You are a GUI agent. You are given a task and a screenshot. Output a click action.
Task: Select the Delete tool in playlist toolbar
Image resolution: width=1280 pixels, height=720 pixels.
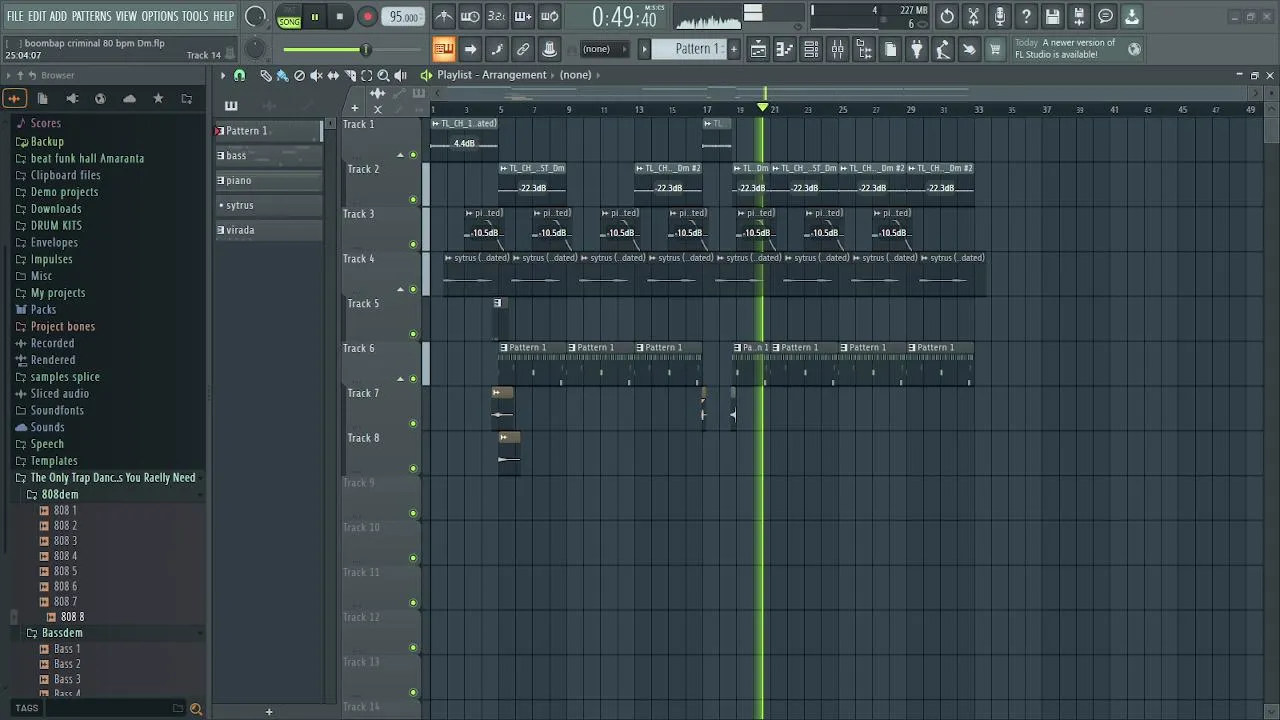[x=299, y=75]
